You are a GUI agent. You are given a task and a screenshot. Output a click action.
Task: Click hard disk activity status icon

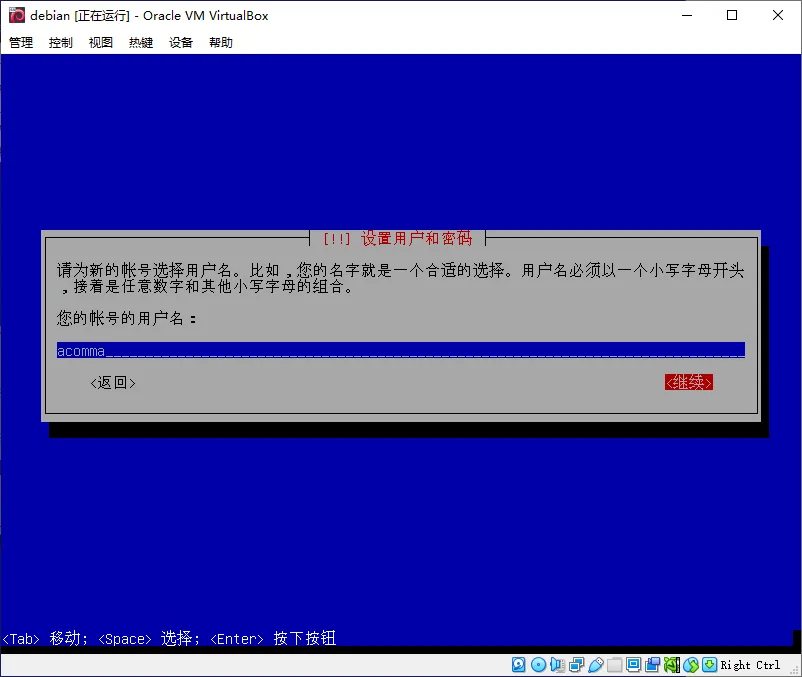click(519, 665)
